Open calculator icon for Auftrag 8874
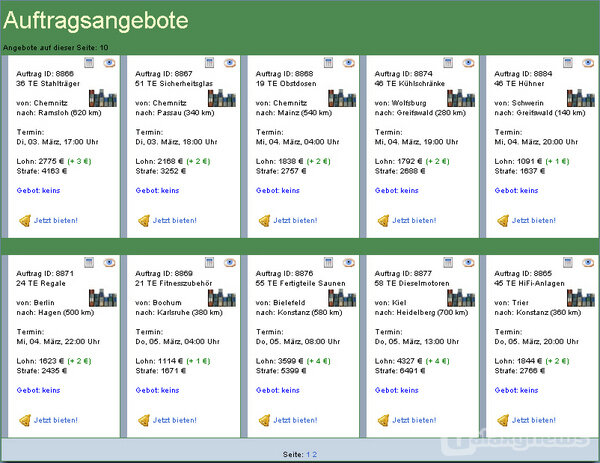Image resolution: width=600 pixels, height=463 pixels. (448, 63)
